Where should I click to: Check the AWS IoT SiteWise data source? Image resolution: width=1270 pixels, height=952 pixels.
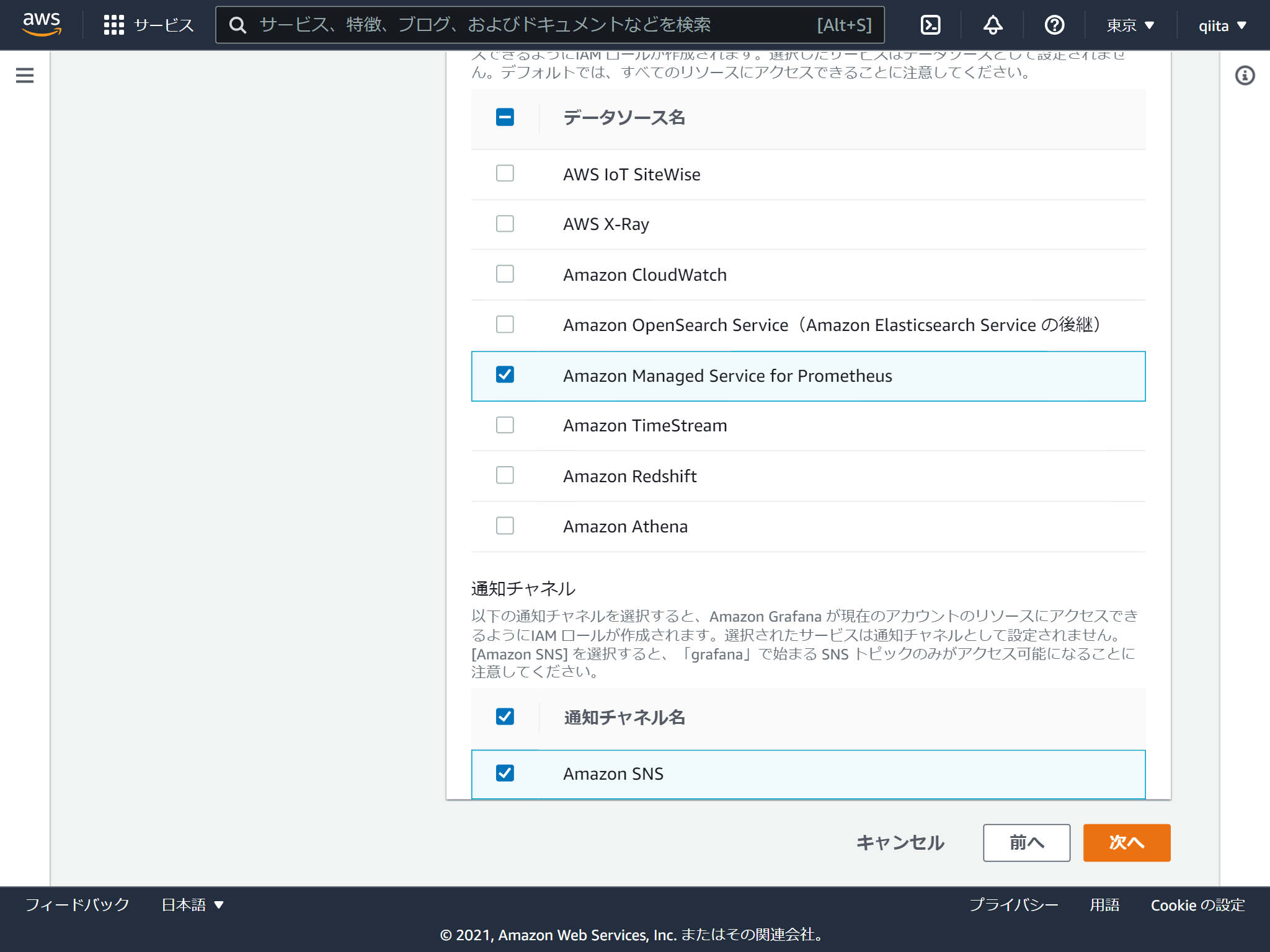pos(504,174)
